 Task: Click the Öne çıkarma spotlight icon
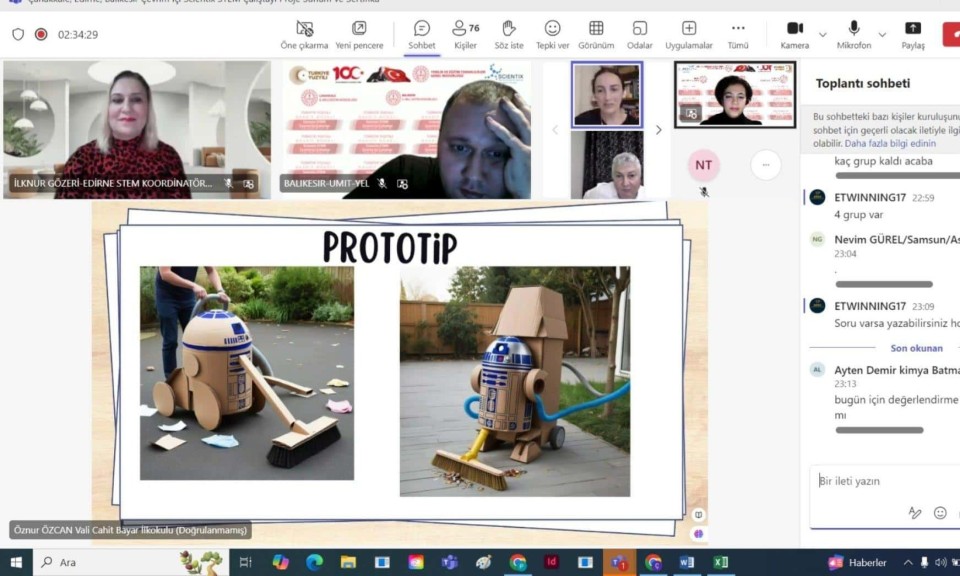(304, 28)
